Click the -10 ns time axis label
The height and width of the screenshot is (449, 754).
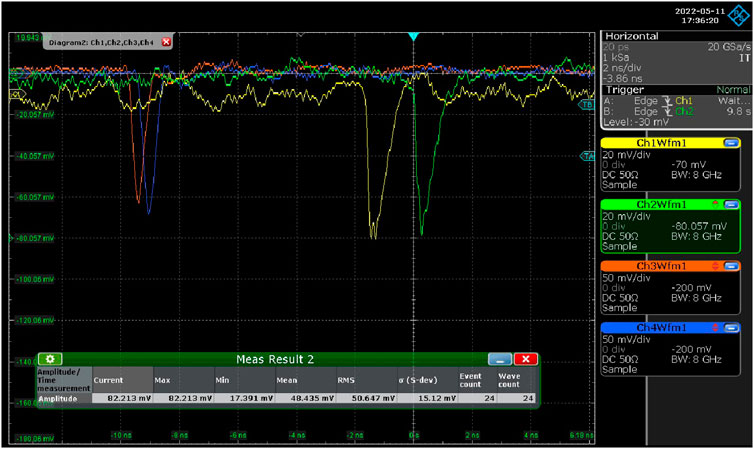click(121, 435)
